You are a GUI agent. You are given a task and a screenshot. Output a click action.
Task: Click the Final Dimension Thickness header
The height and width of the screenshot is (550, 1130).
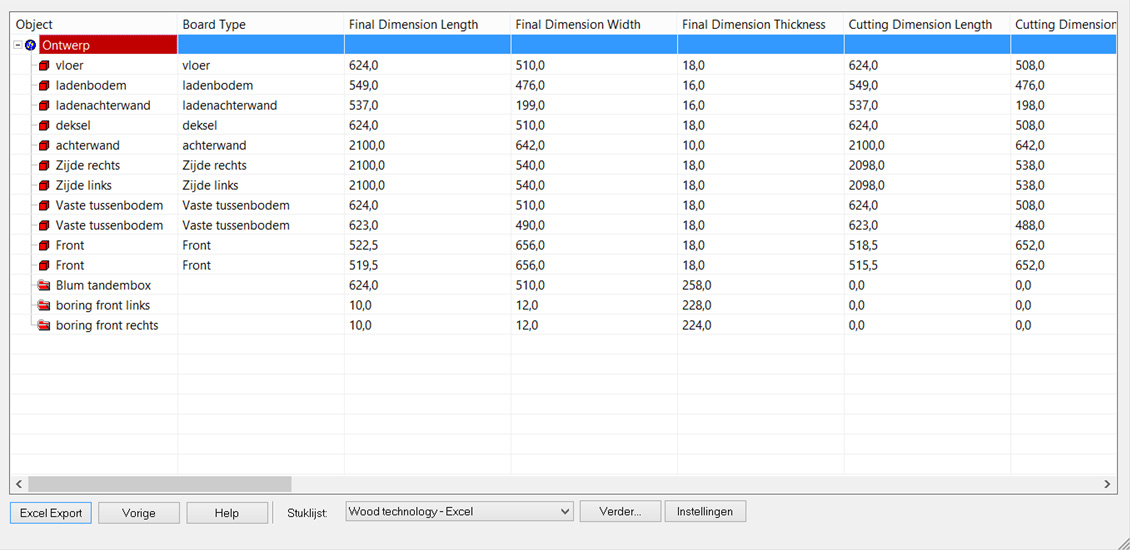click(x=753, y=24)
